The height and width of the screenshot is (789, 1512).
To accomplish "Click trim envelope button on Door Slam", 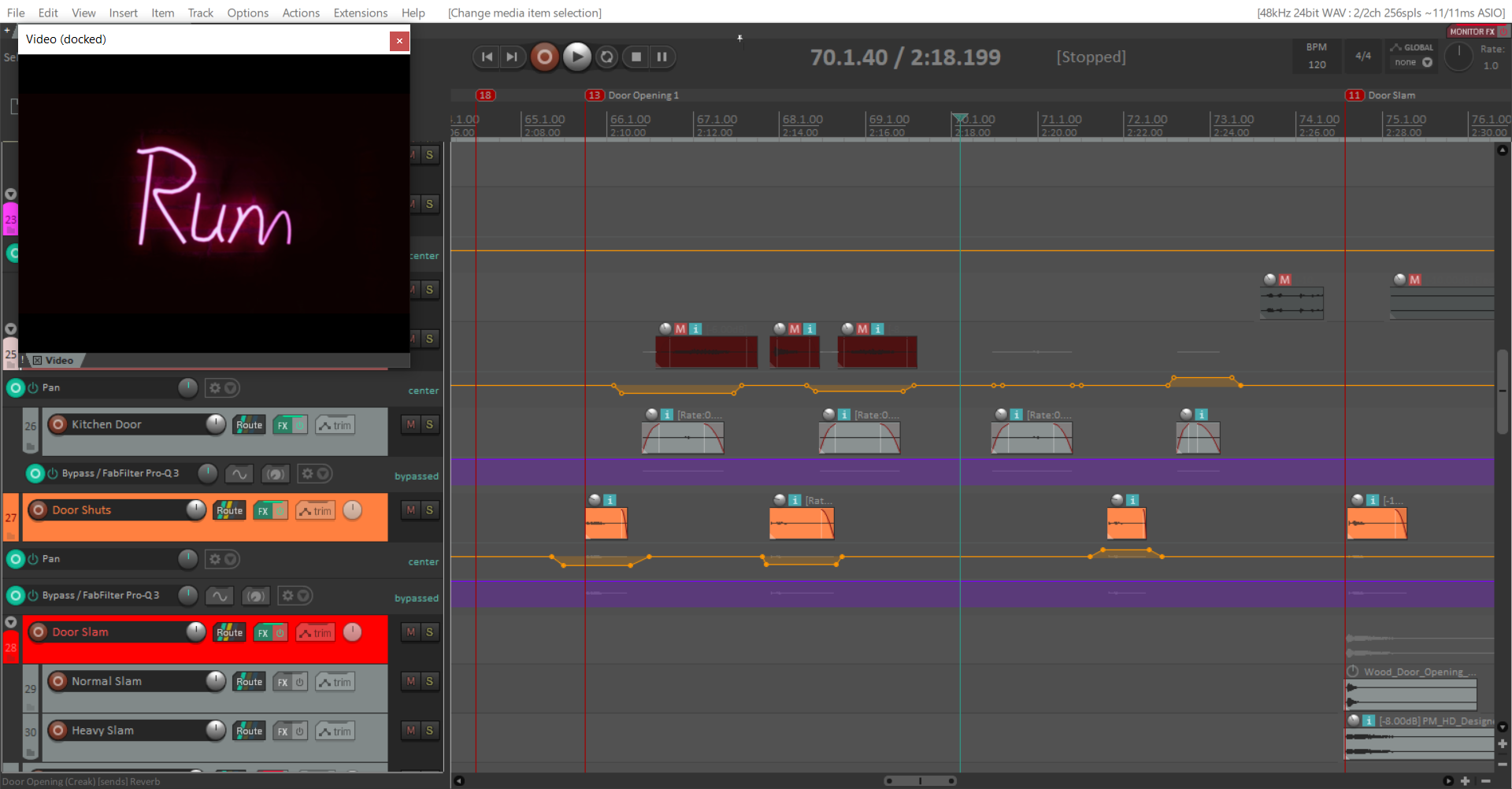I will coord(316,632).
